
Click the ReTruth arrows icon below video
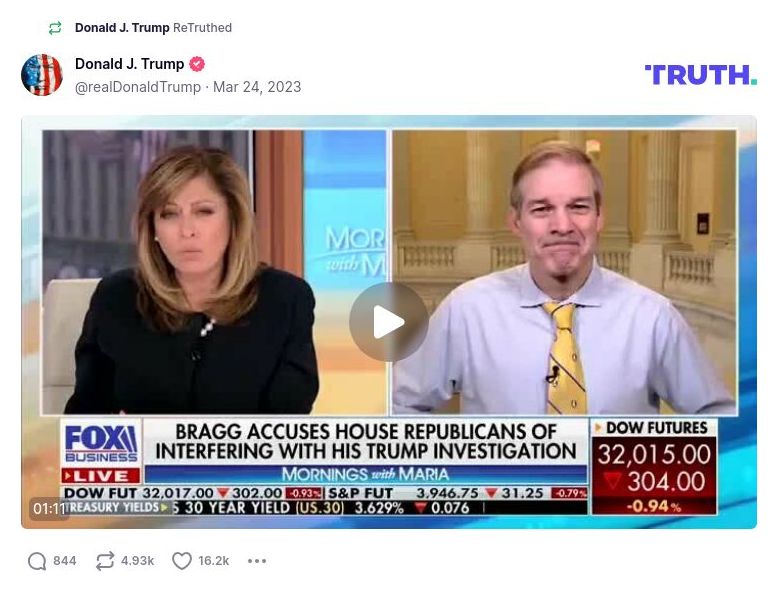tap(105, 561)
